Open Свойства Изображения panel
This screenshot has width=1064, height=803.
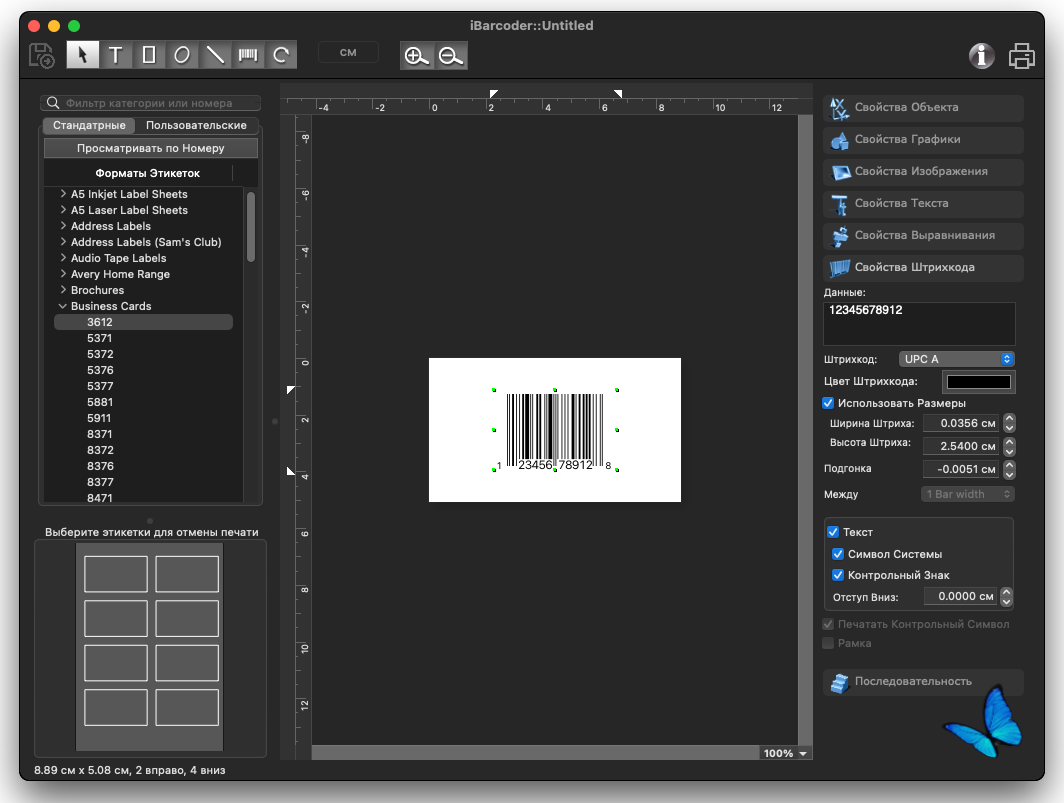920,172
